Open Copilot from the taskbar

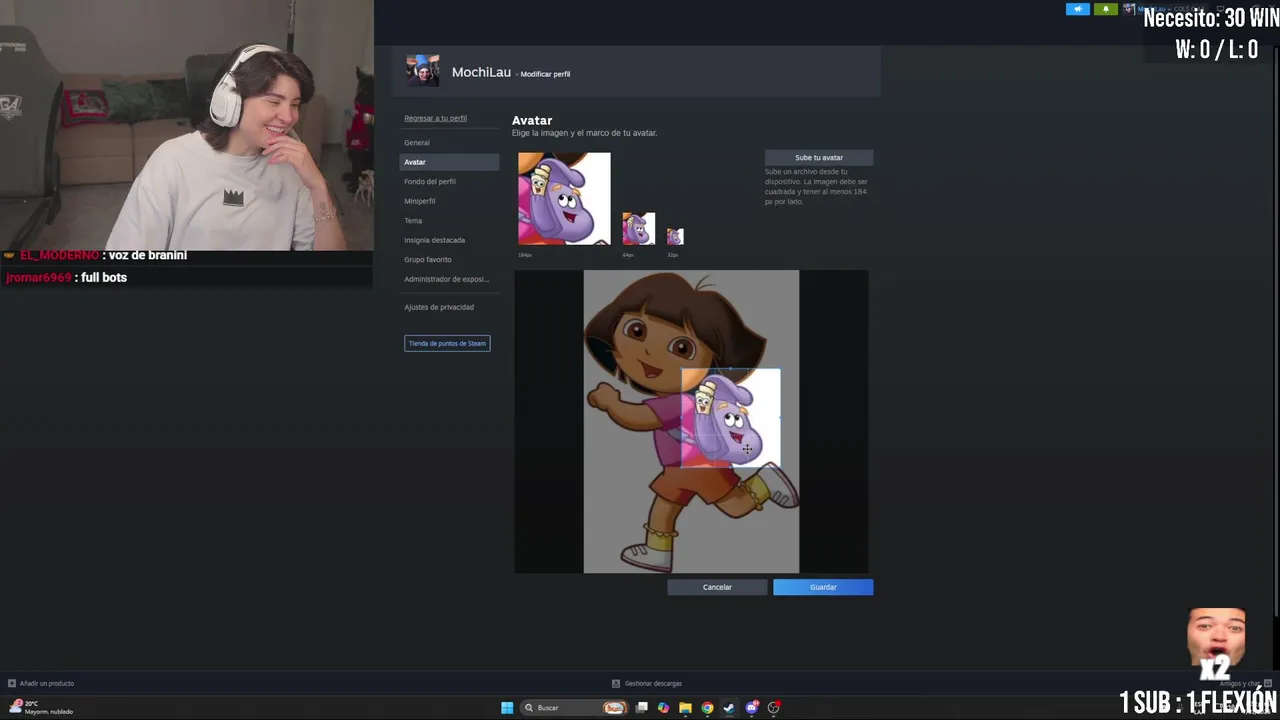663,708
